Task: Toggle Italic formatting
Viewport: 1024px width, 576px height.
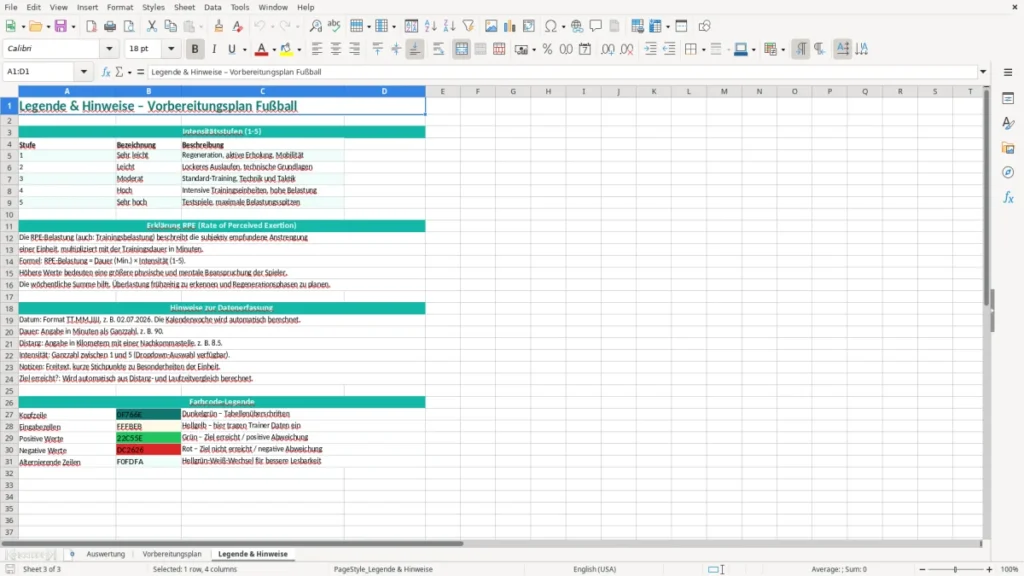Action: point(214,49)
